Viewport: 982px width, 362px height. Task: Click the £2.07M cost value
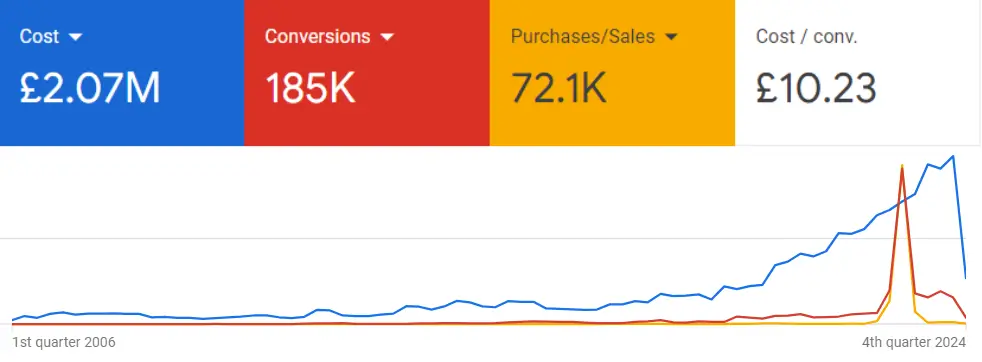click(90, 88)
